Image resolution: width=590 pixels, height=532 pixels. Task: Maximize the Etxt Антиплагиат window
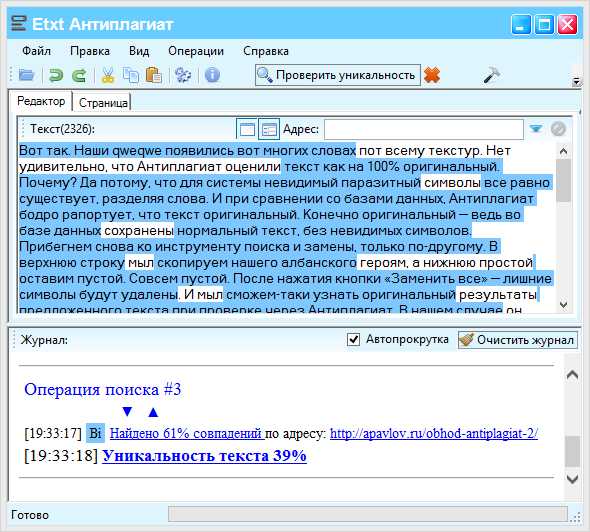tap(544, 24)
